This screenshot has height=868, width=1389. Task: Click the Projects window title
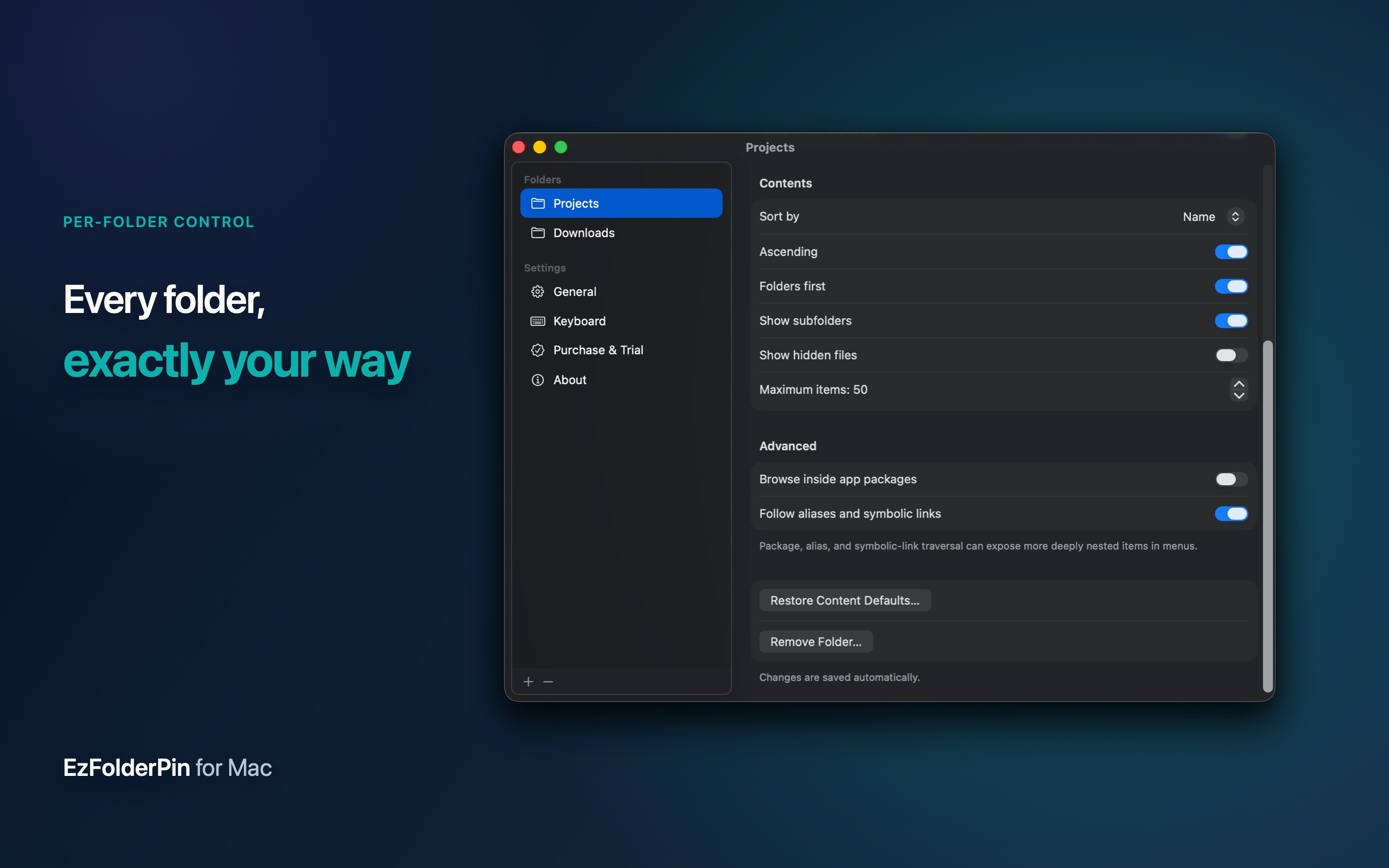coord(770,148)
